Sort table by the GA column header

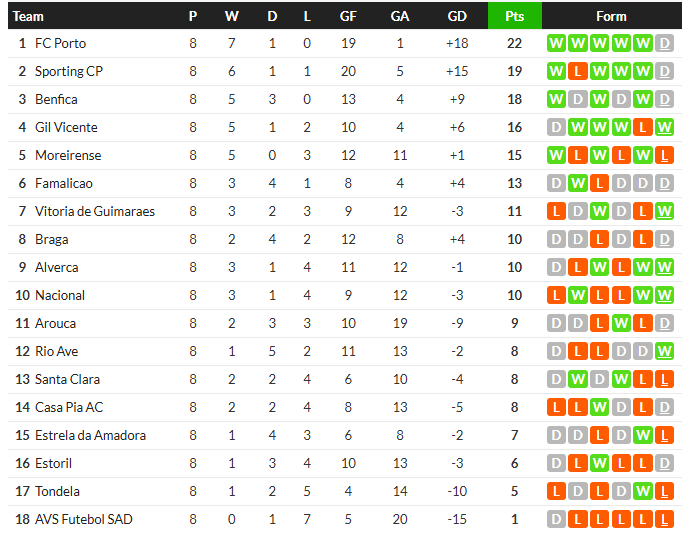400,16
